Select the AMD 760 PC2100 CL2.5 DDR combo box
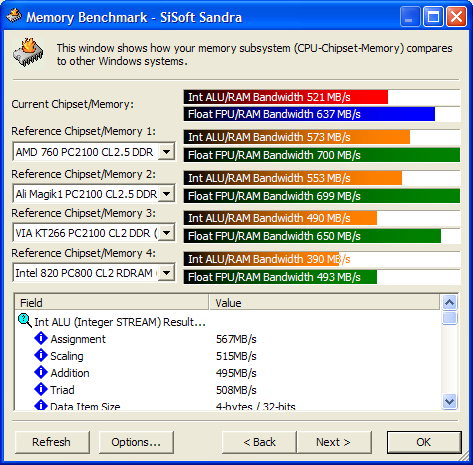This screenshot has width=473, height=465. (x=94, y=152)
